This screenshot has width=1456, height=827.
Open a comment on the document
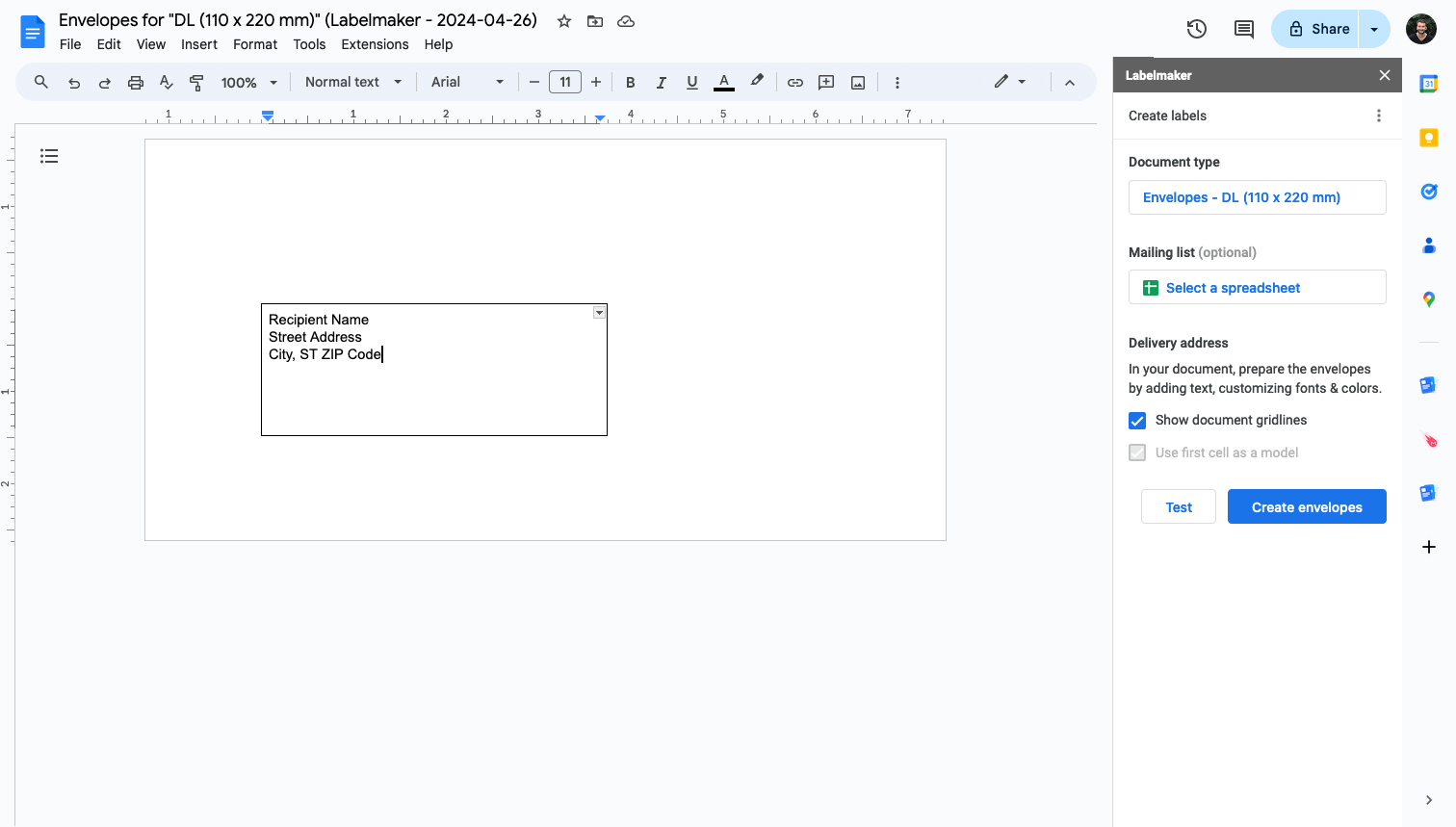tap(1243, 29)
